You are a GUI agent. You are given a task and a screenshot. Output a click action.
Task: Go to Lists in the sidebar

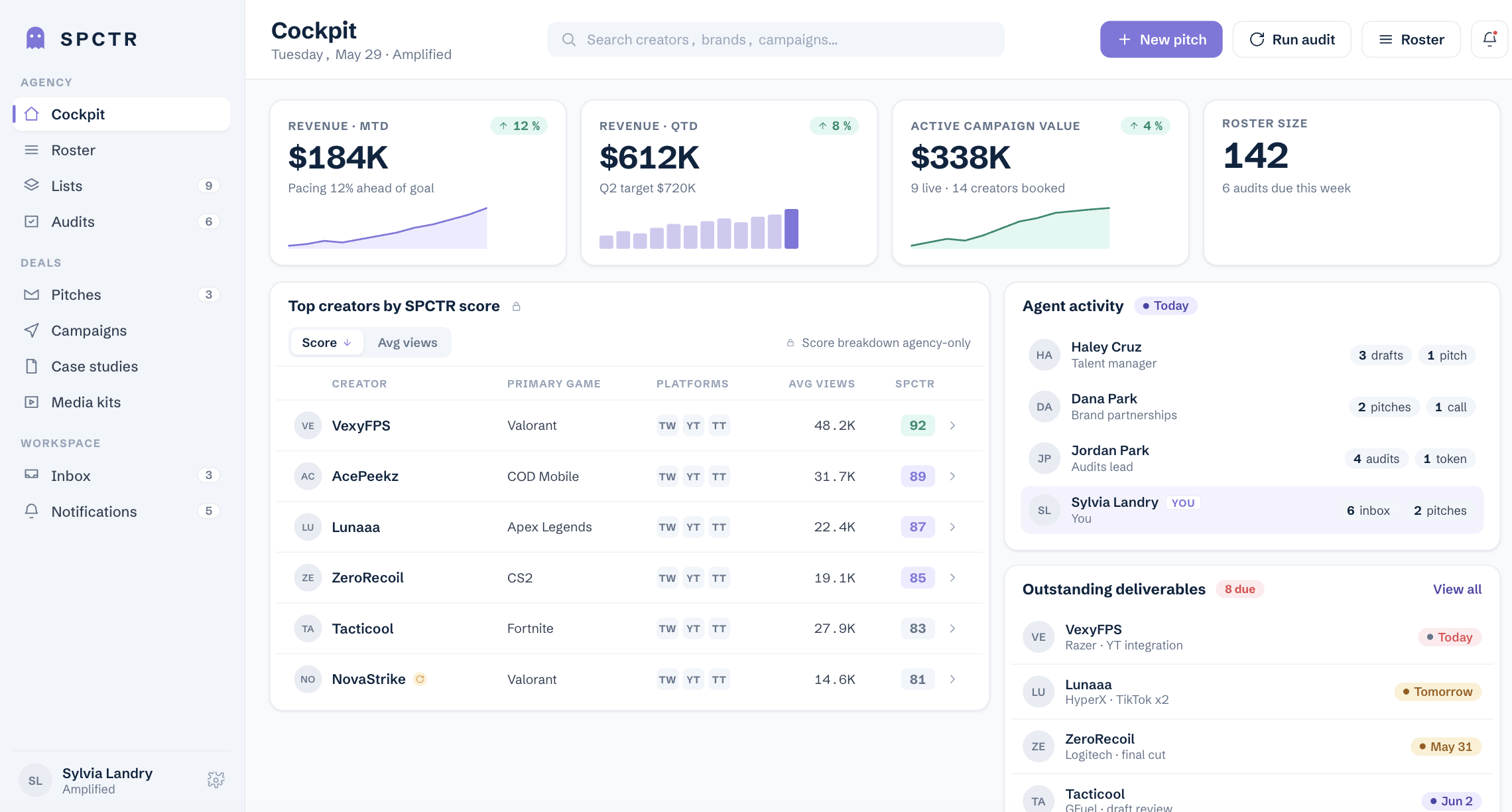[121, 186]
